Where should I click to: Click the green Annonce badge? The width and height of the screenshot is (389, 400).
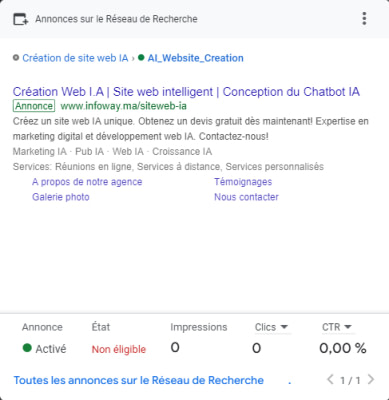(34, 106)
